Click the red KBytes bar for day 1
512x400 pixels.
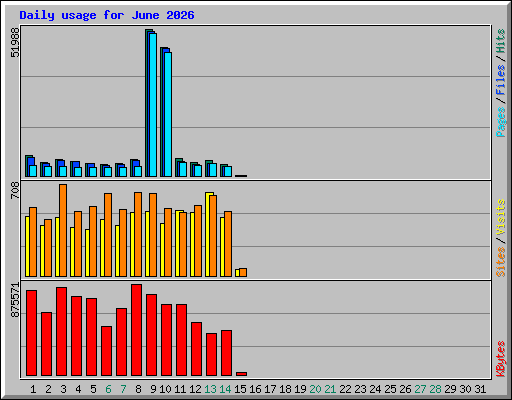pos(32,333)
